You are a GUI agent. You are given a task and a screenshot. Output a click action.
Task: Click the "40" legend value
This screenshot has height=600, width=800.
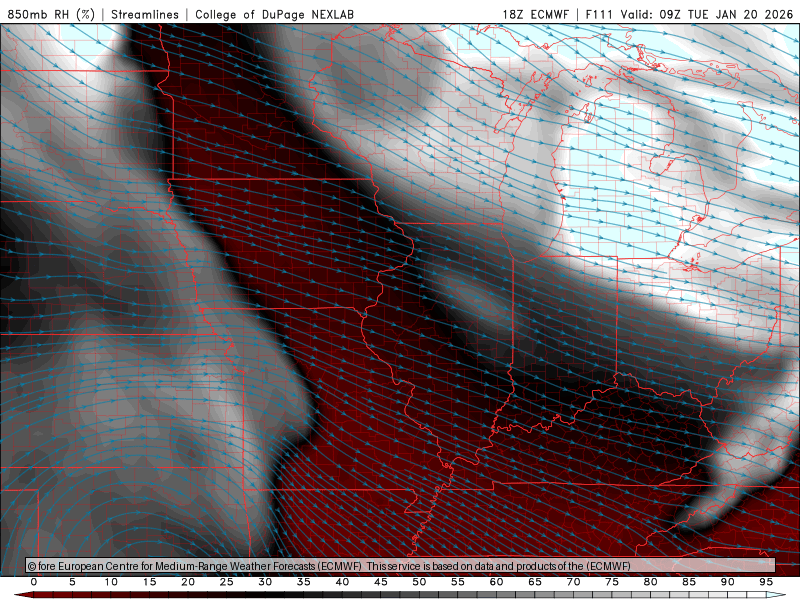pyautogui.click(x=342, y=582)
